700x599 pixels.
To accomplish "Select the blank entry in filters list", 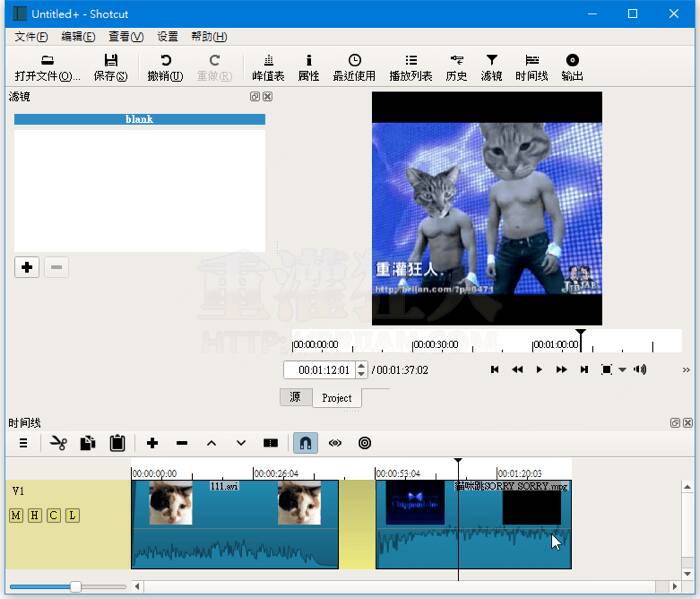I will click(x=139, y=119).
